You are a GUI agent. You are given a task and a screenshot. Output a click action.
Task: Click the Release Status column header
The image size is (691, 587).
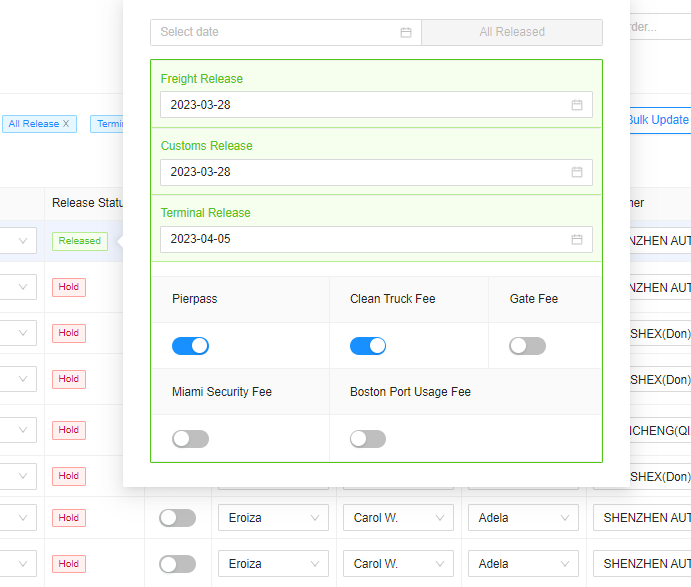[x=87, y=203]
